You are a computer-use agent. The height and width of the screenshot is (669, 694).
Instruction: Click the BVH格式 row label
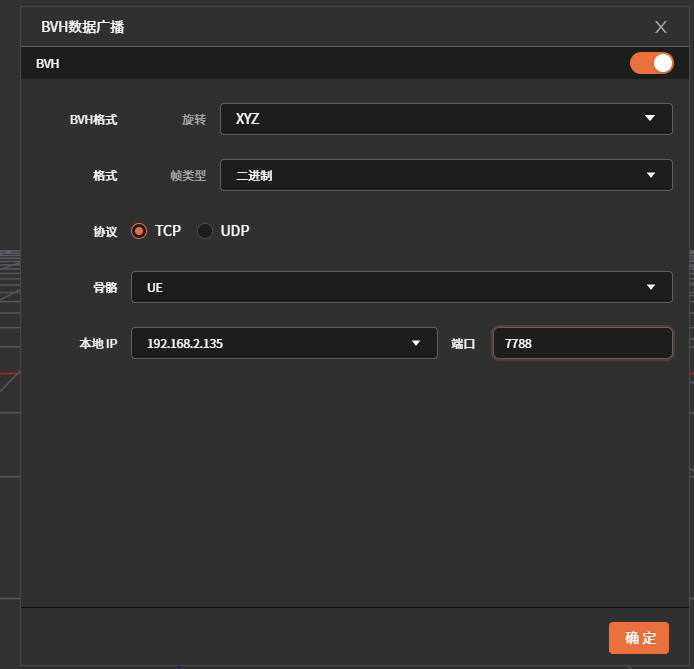(93, 120)
